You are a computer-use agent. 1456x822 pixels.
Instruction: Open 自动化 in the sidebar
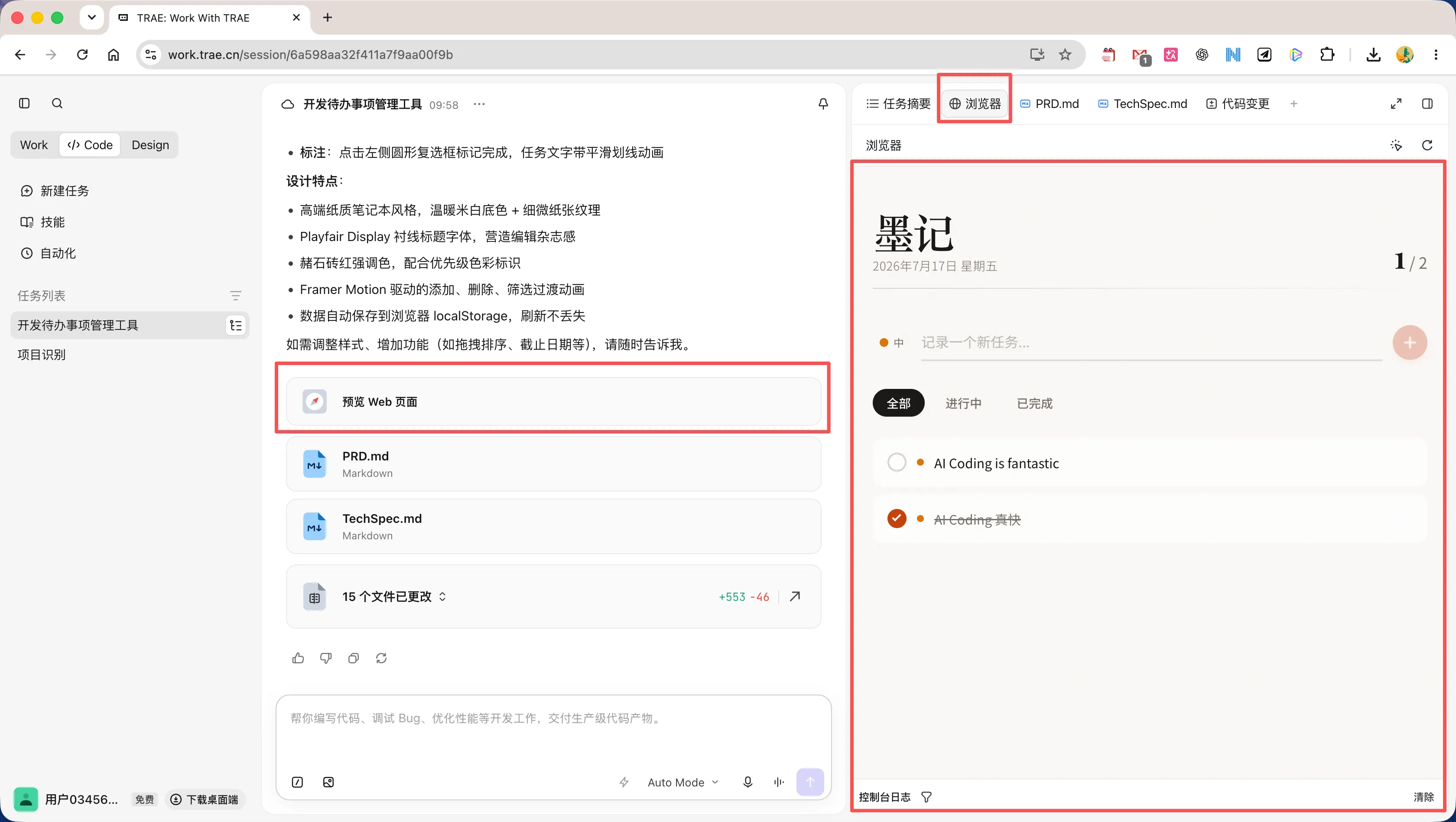point(48,253)
